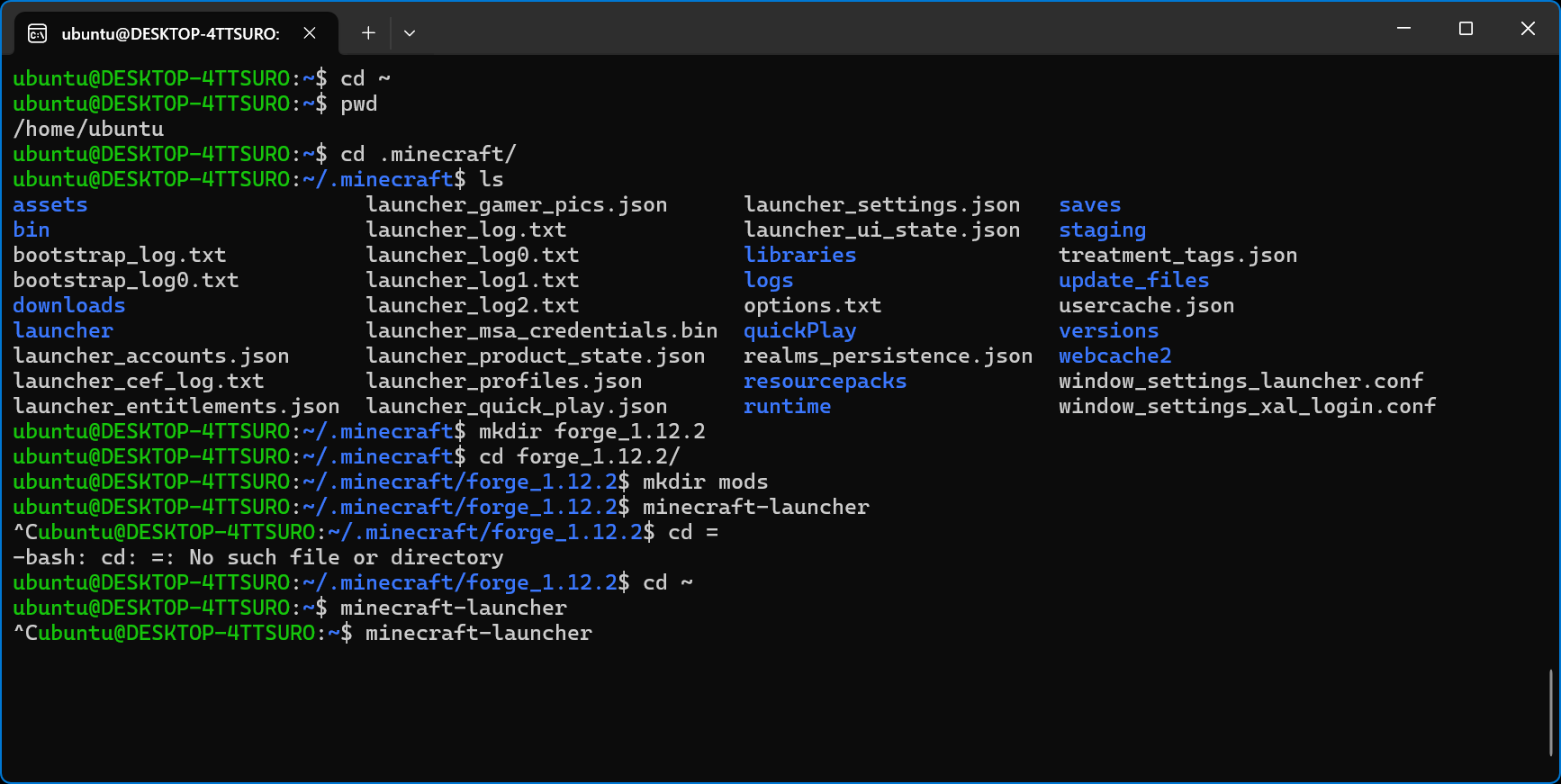Expand the new tab profile dropdown
The image size is (1561, 784).
[410, 33]
